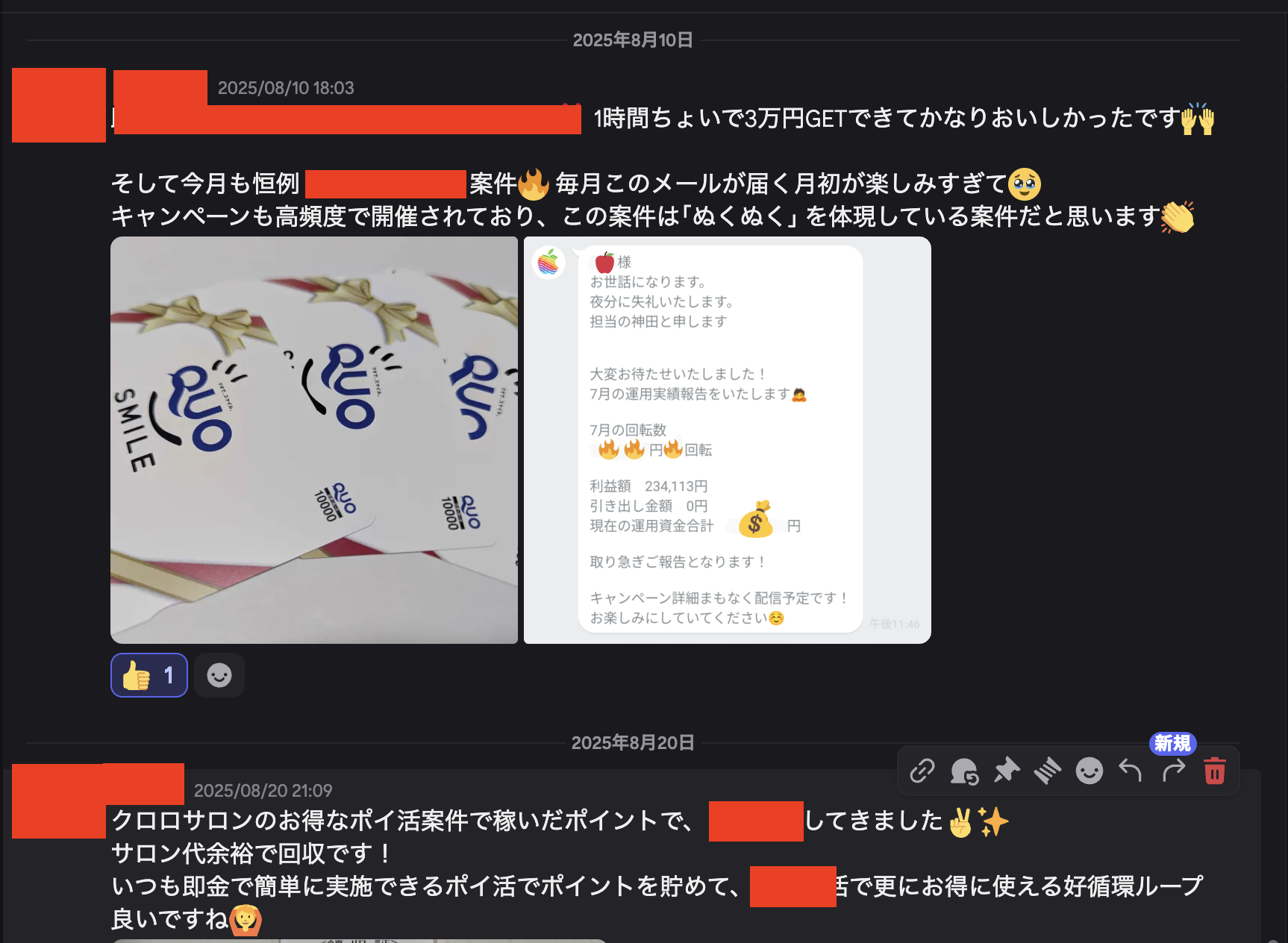
Task: Open the QUO card photo attachment
Action: 314,440
